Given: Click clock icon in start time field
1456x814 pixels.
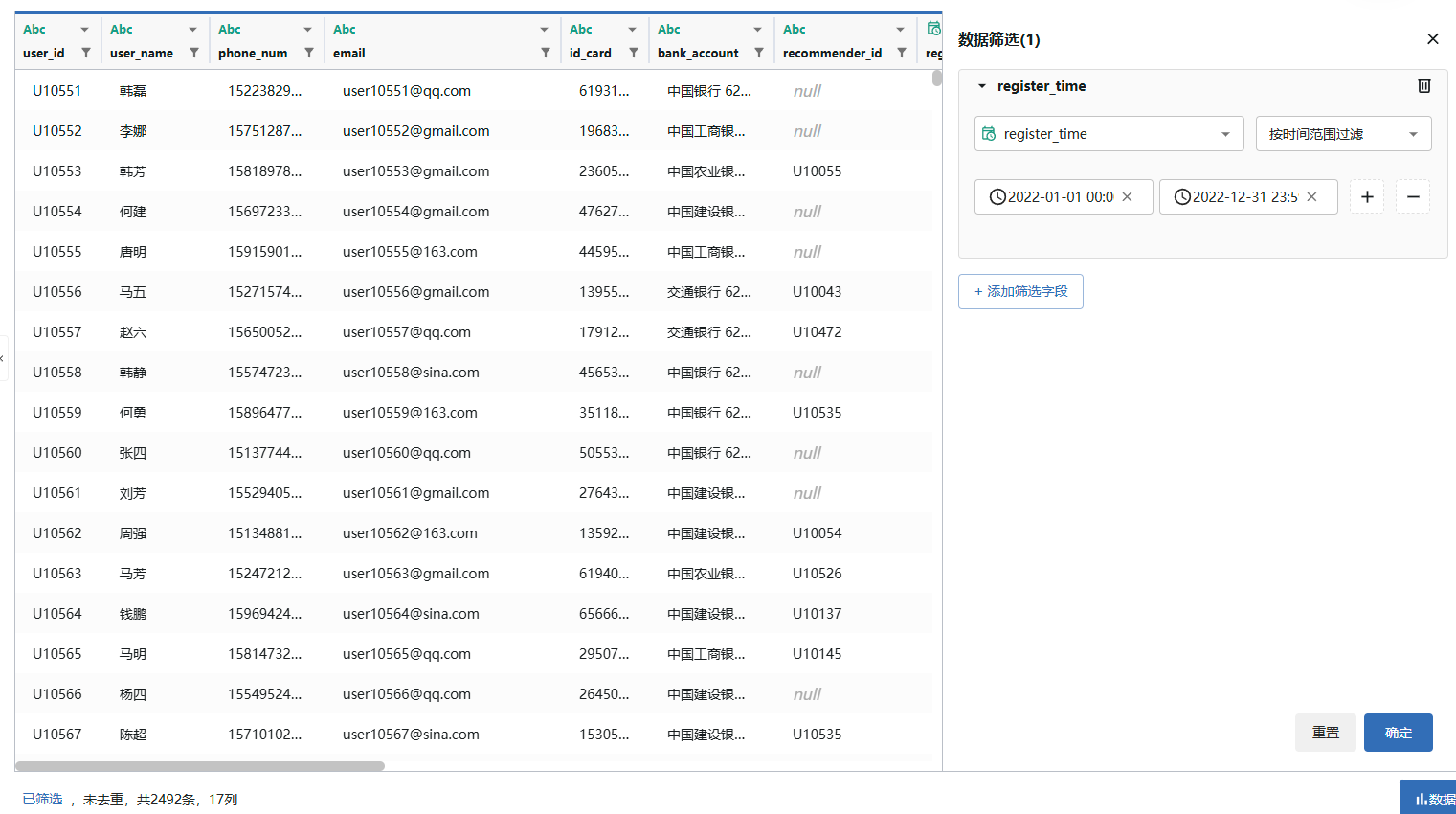Looking at the screenshot, I should pos(997,196).
